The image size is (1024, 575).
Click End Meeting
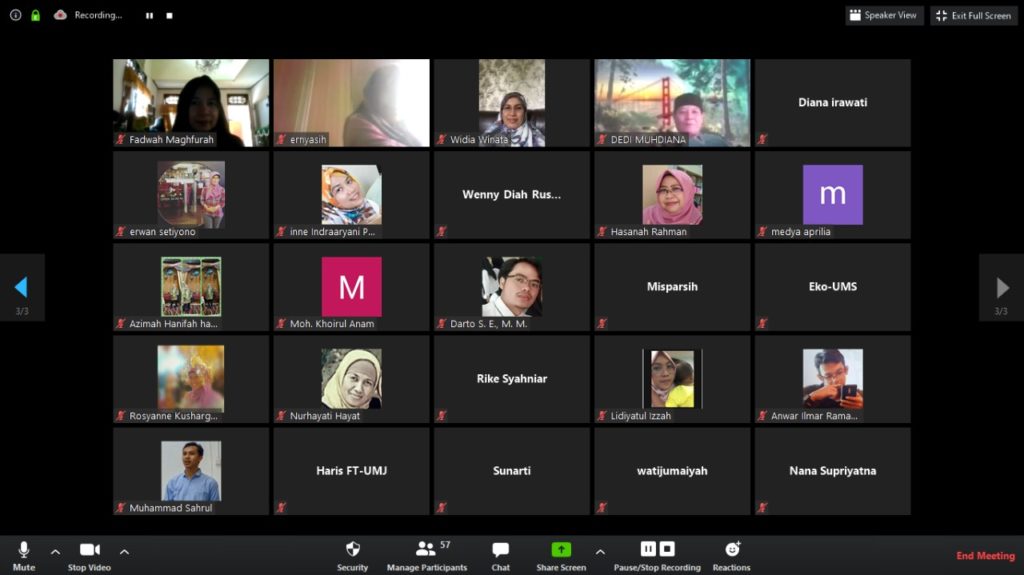point(985,555)
